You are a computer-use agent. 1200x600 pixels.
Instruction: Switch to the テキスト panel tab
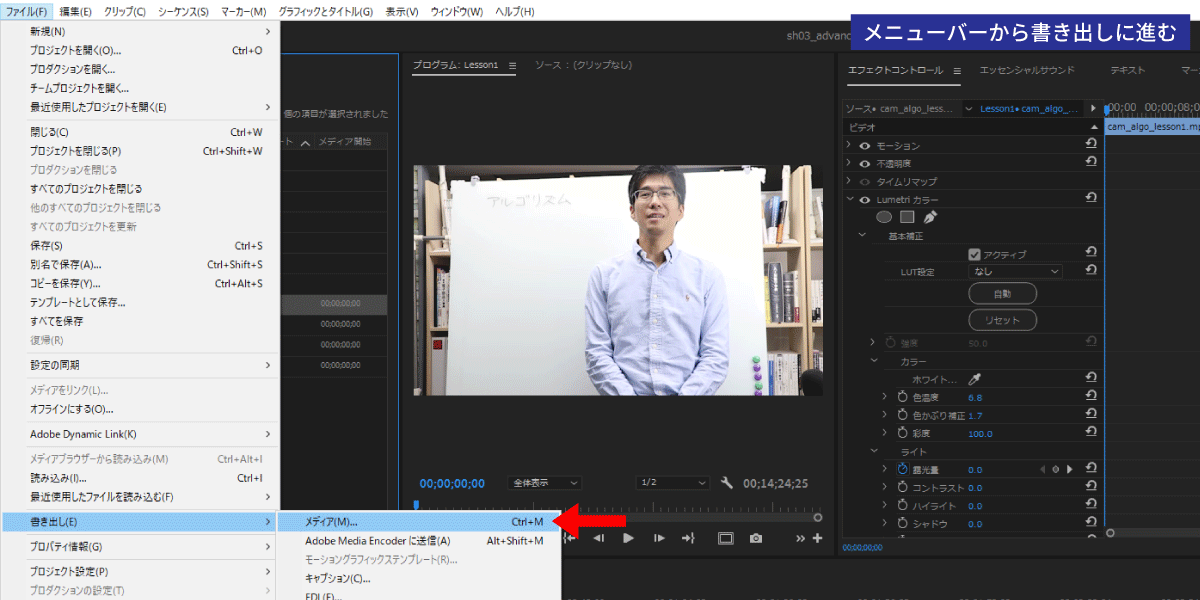click(x=1127, y=70)
